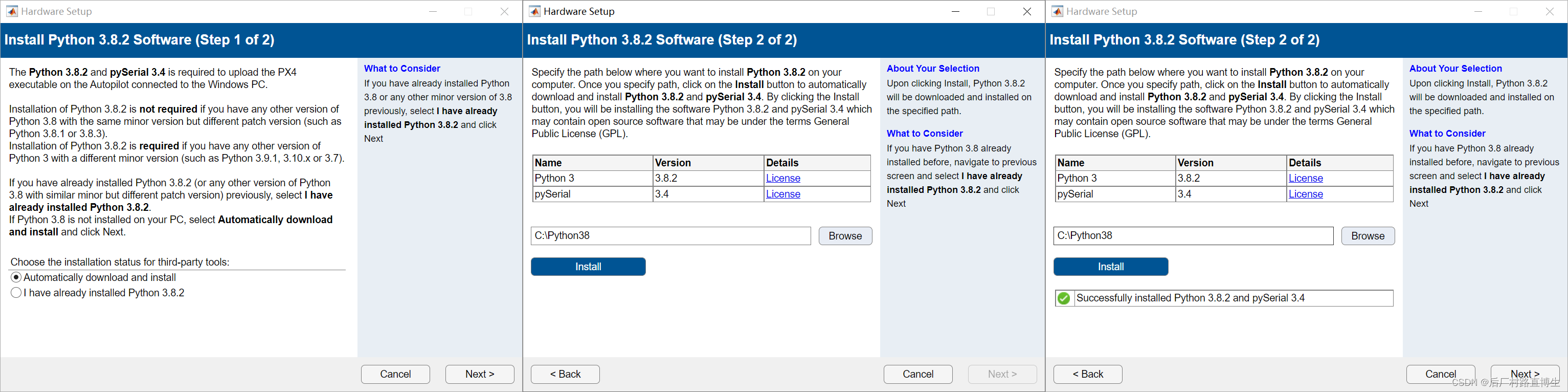
Task: Open Python 3 License link, window without success message
Action: (783, 179)
